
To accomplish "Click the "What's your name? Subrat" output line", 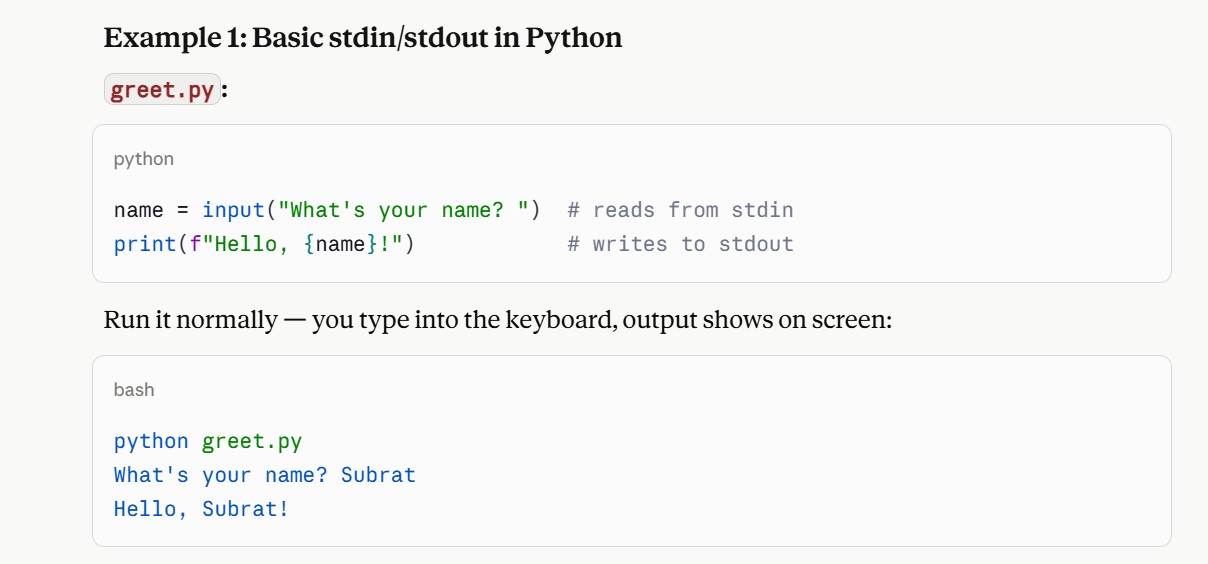I will 265,475.
